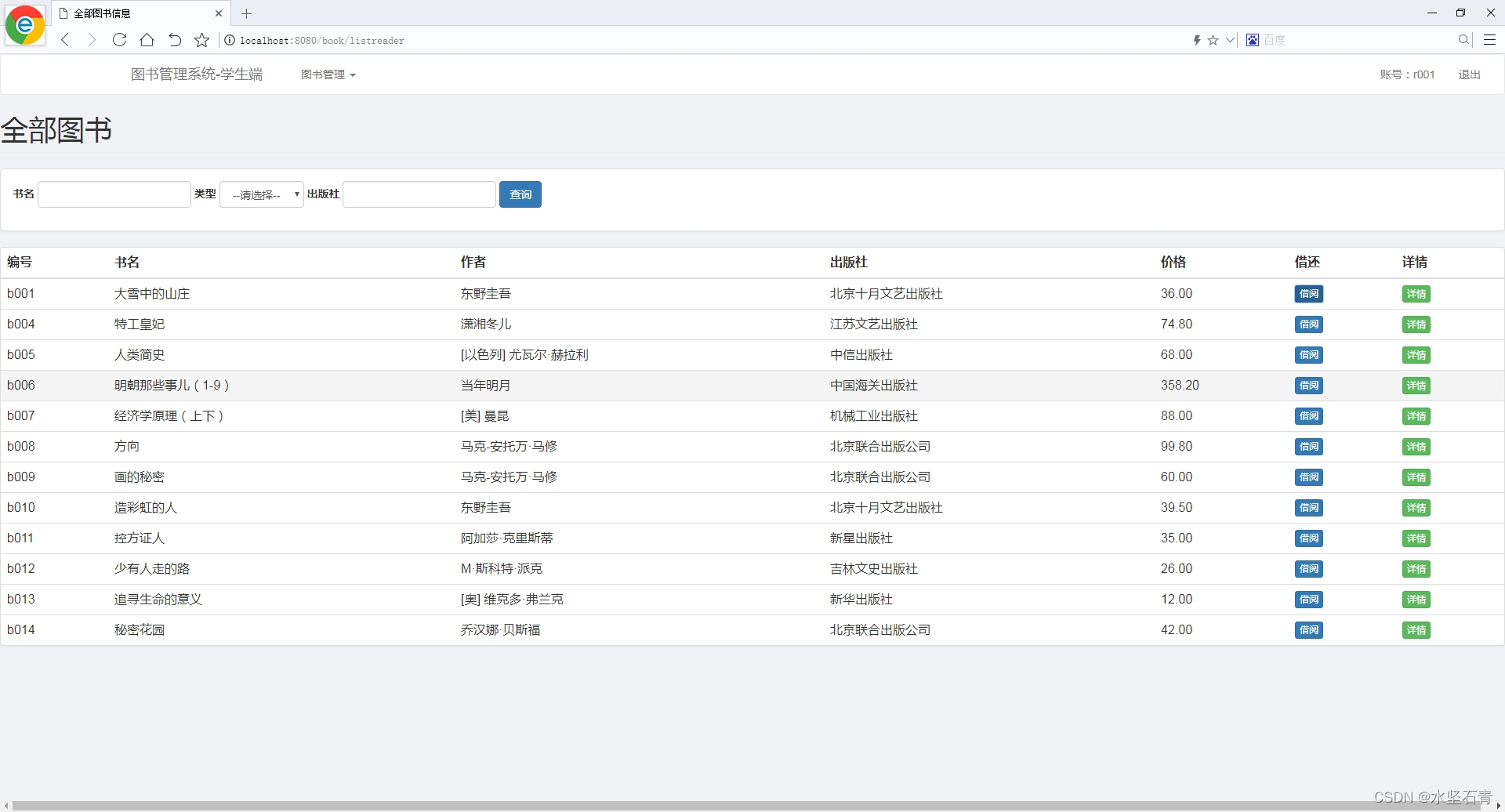Click the Baidu paw search engine icon
This screenshot has height=812, width=1505.
coord(1253,40)
